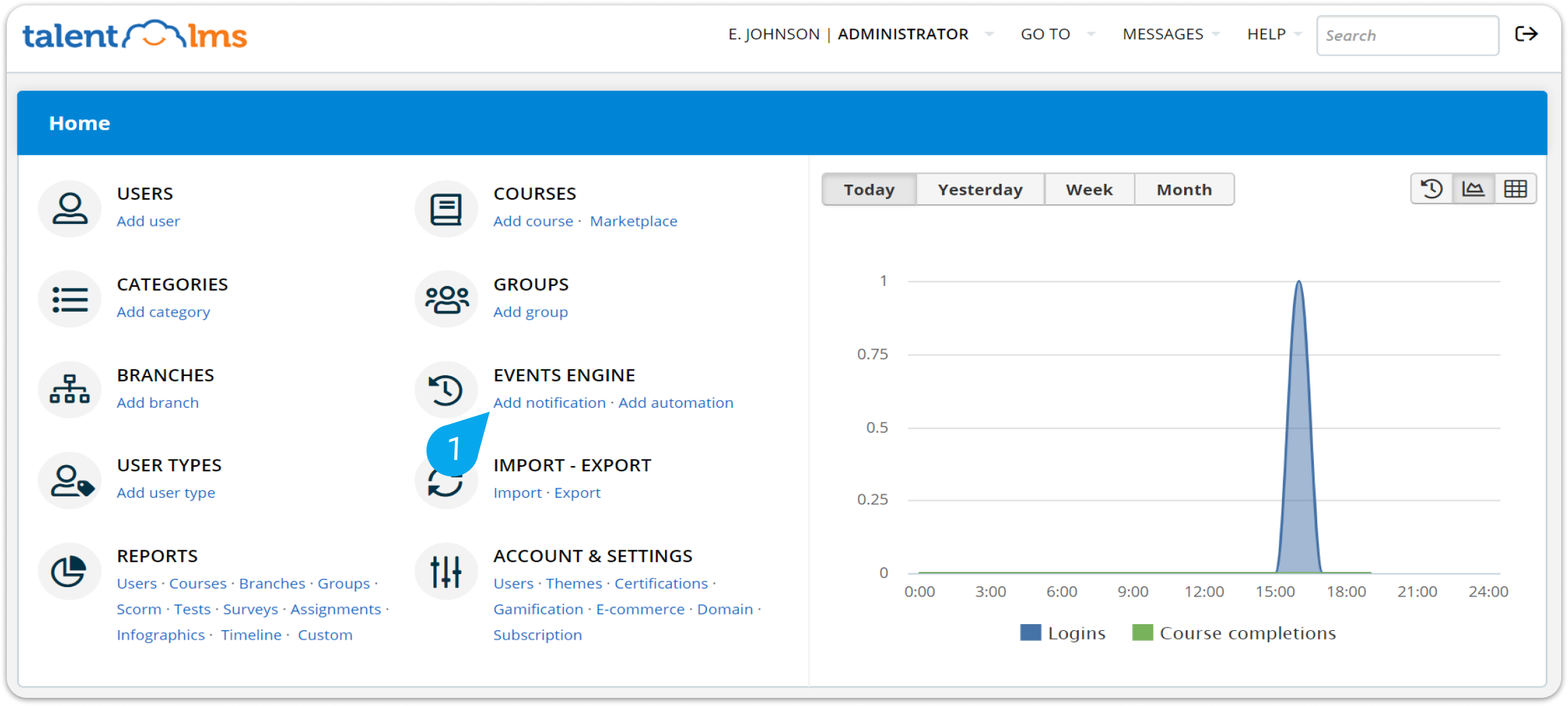Click the ACCOUNT & SETTINGS heading
The width and height of the screenshot is (1568, 706).
tap(593, 556)
